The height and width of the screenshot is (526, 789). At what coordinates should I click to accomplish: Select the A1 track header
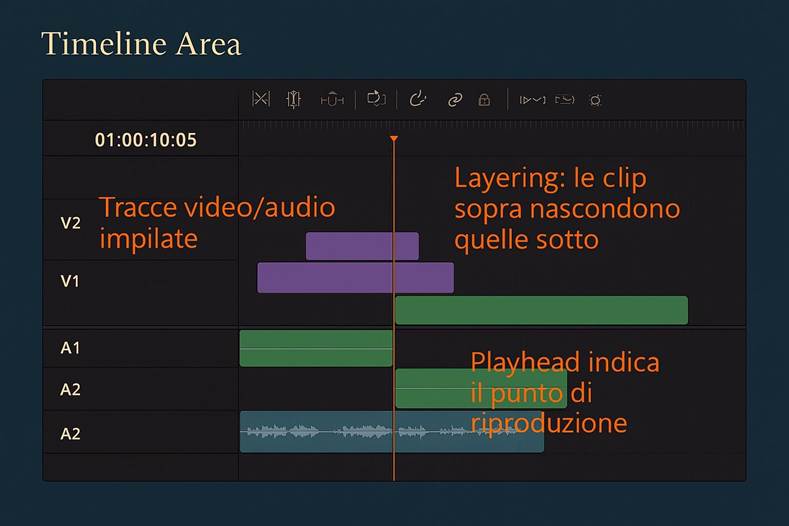pos(70,348)
